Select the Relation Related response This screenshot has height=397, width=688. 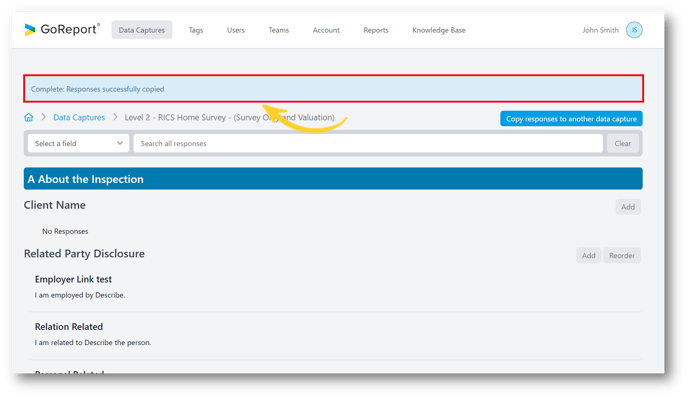point(69,326)
